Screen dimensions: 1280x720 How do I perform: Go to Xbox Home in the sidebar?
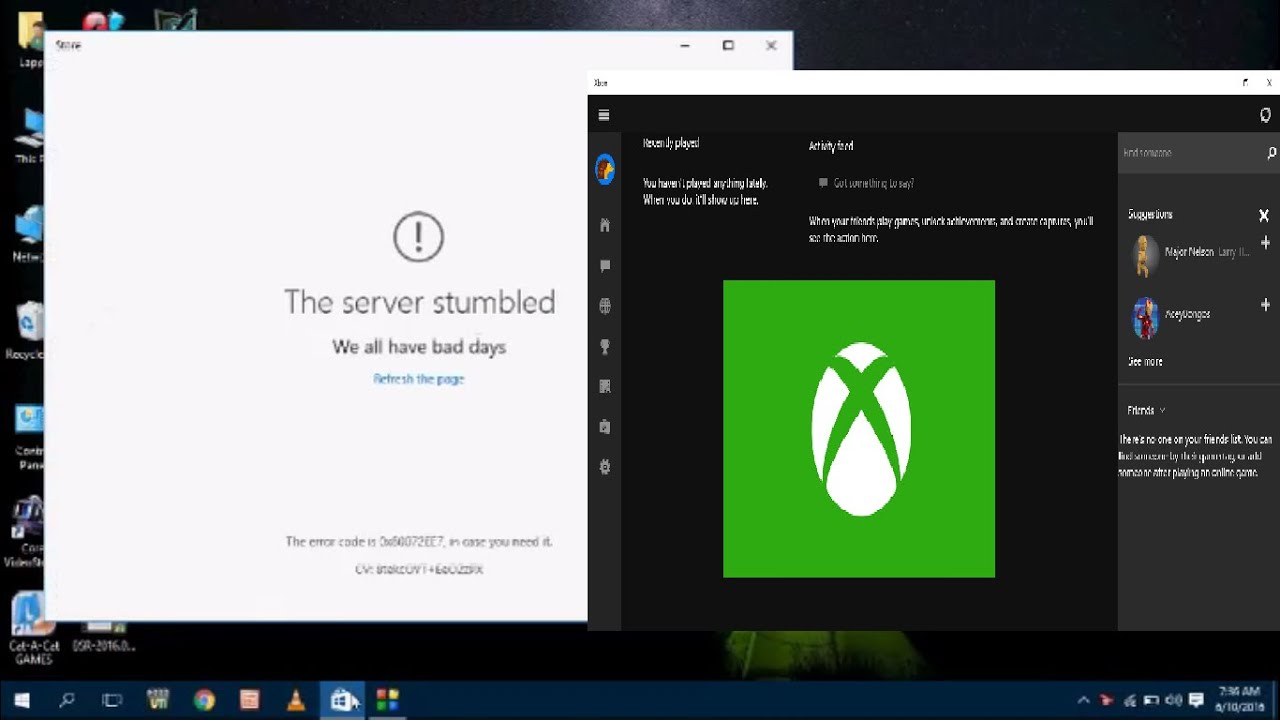point(604,225)
